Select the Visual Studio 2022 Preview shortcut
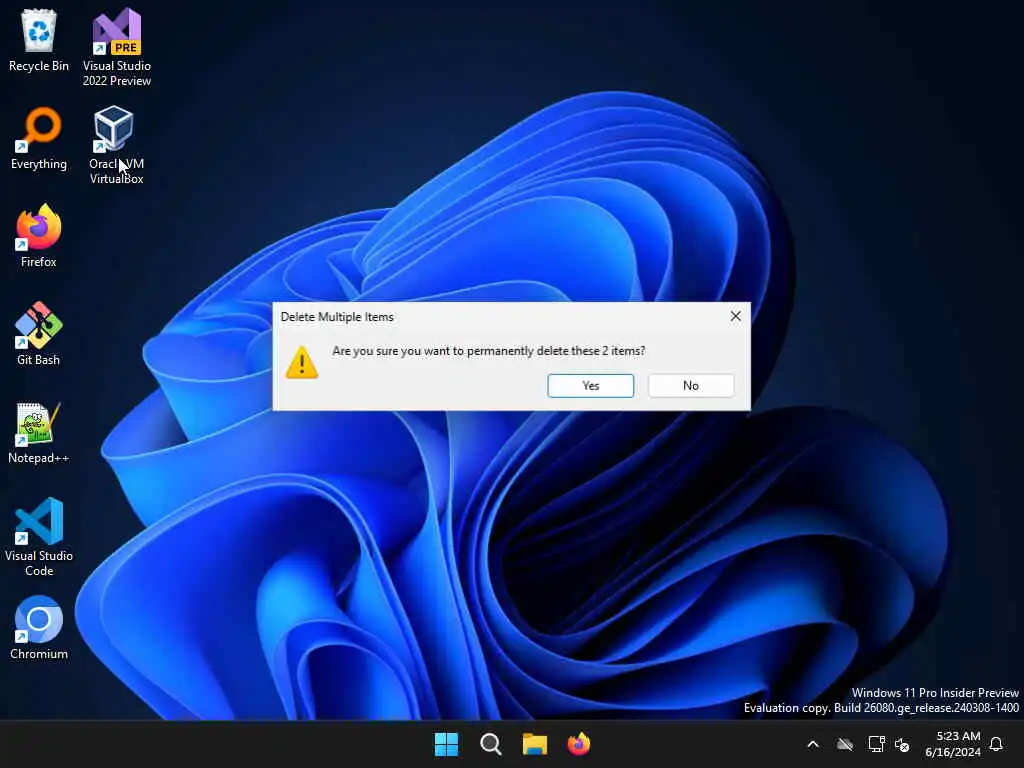 point(117,47)
